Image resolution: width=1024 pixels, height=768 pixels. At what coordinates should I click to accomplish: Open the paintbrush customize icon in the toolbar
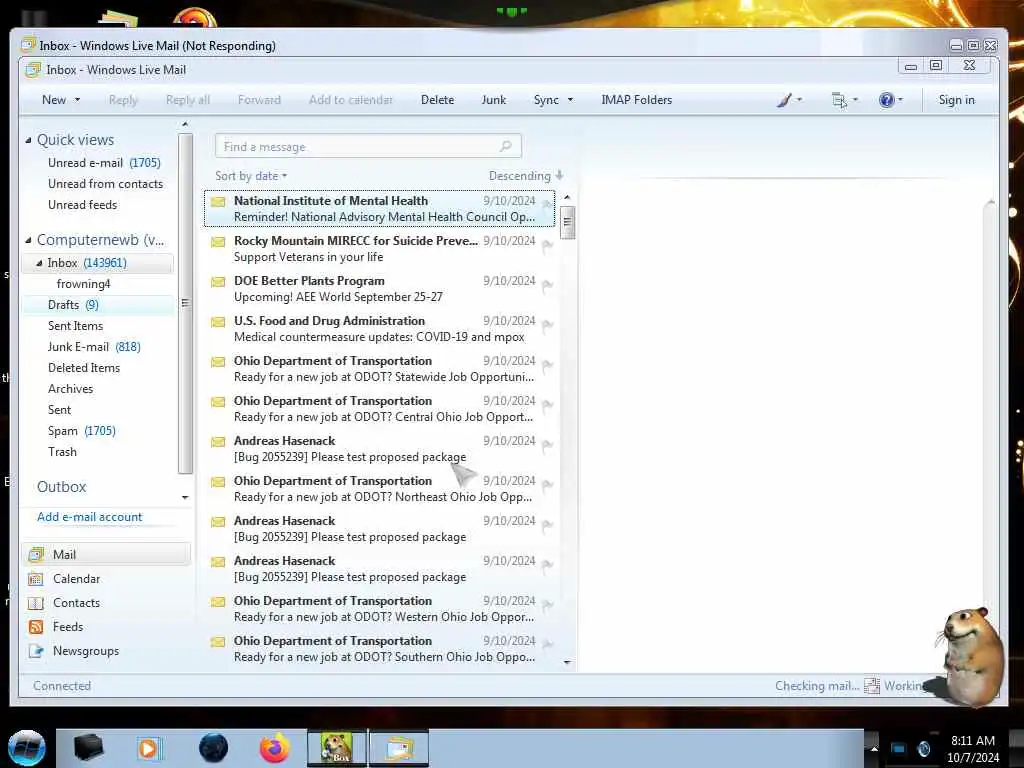(784, 100)
